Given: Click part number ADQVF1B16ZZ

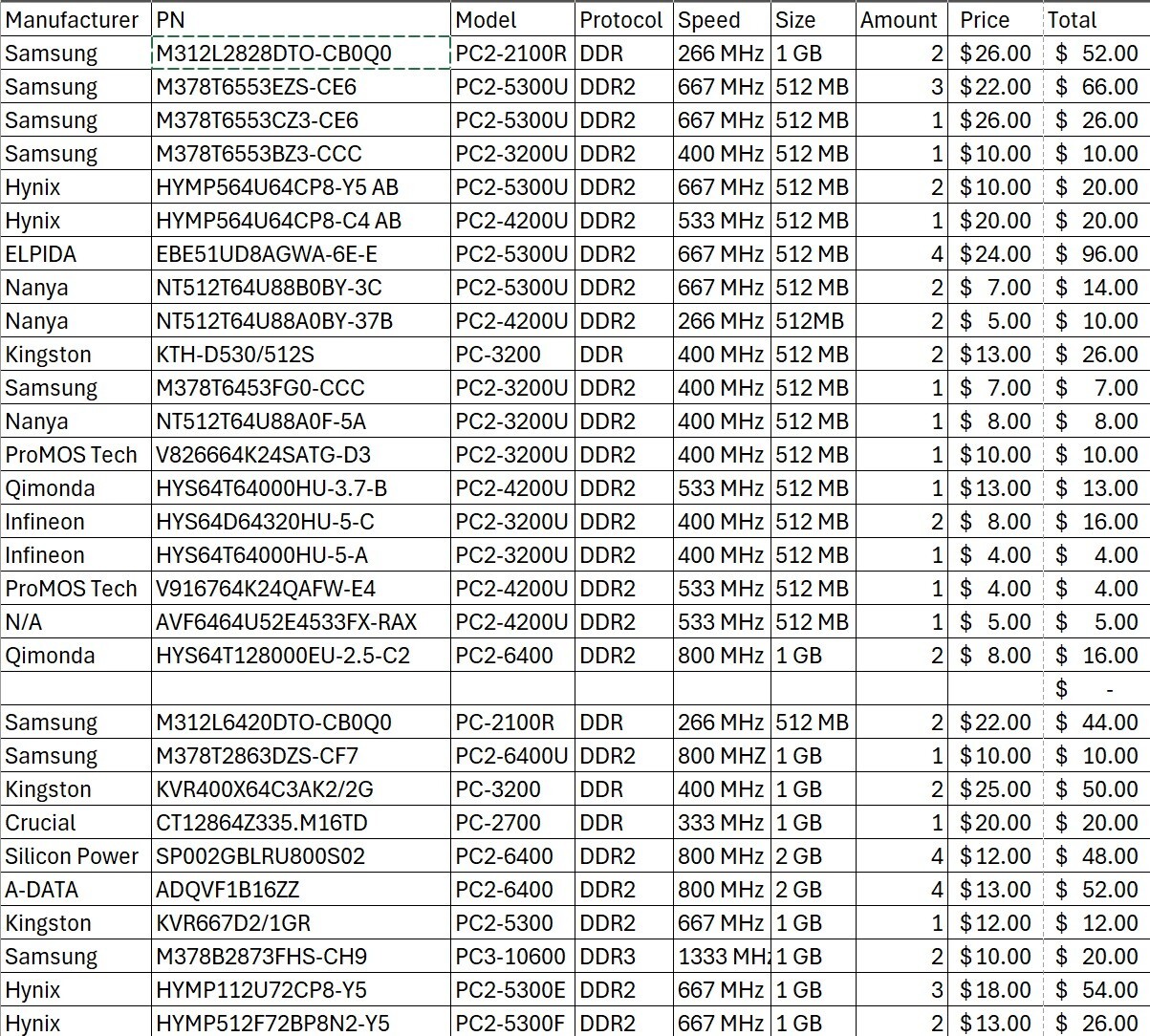Looking at the screenshot, I should click(301, 890).
